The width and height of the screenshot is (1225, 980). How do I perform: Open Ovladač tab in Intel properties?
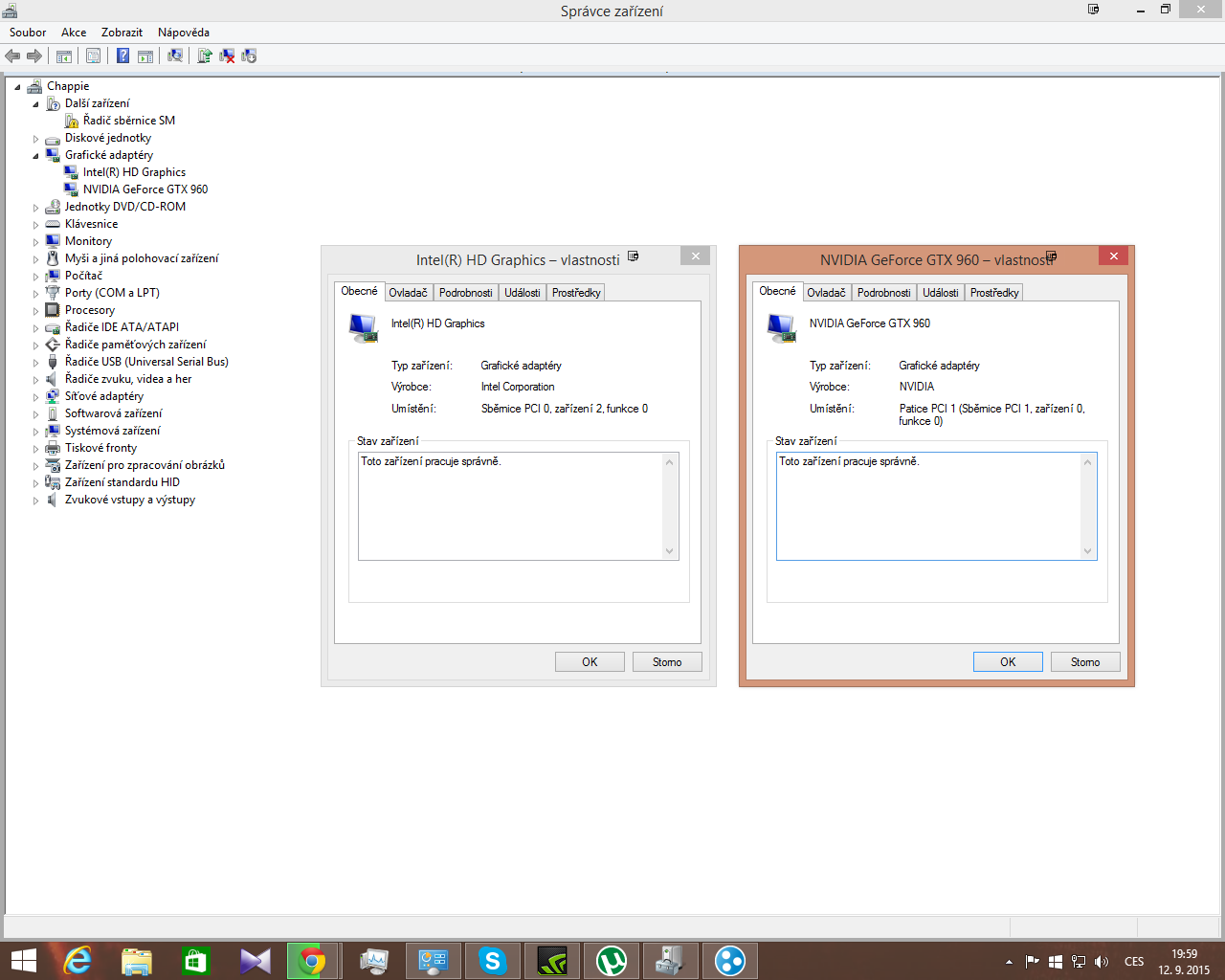point(408,293)
